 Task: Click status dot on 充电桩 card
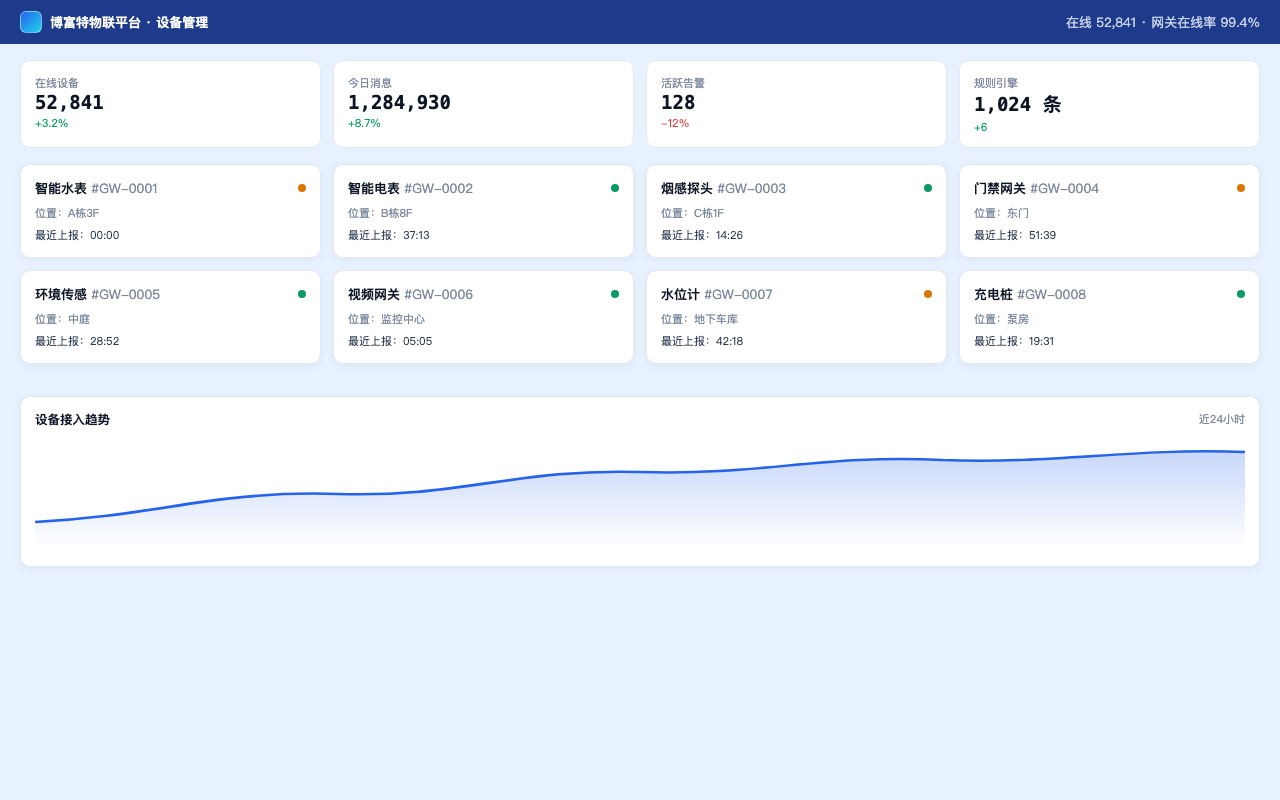point(1241,294)
